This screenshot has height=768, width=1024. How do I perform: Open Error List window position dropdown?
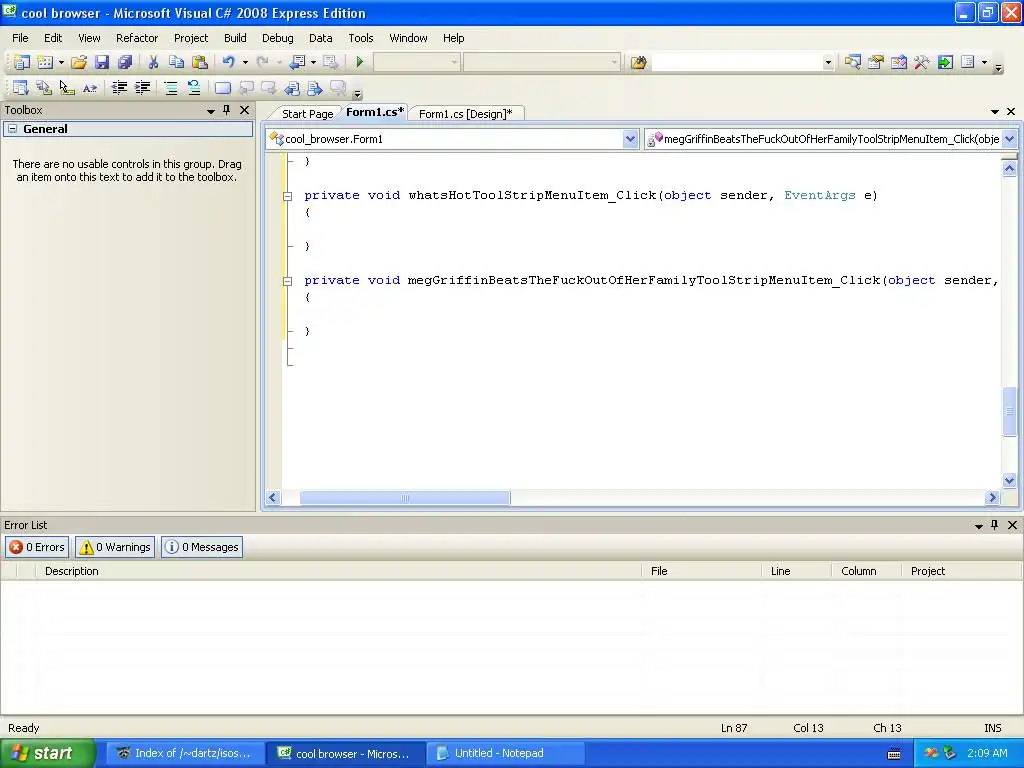(979, 526)
